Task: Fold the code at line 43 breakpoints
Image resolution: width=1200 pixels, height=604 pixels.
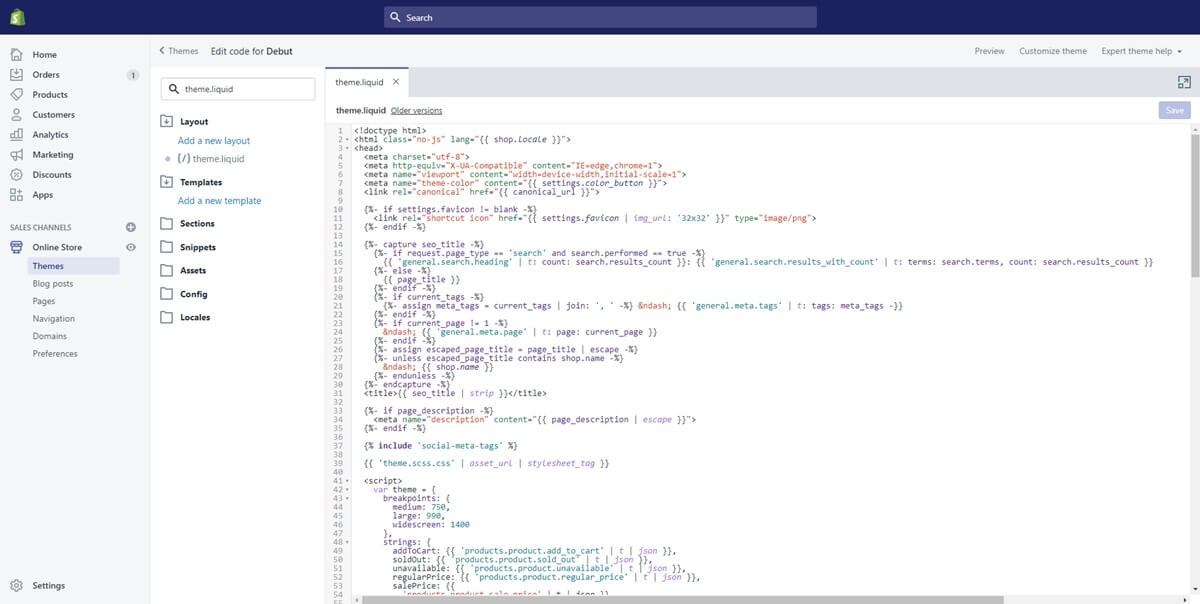Action: [x=348, y=497]
